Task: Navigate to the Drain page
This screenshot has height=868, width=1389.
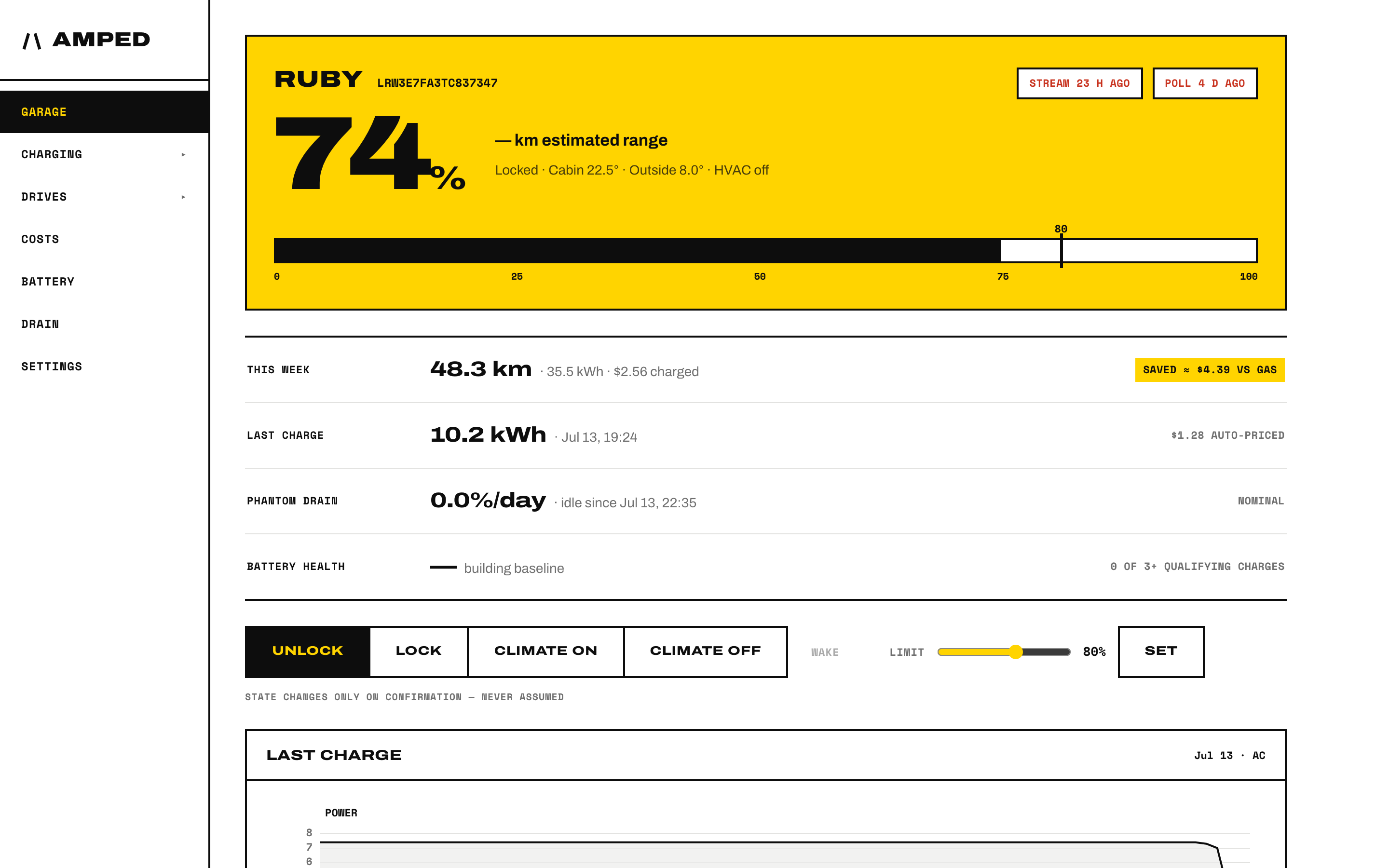Action: (104, 325)
